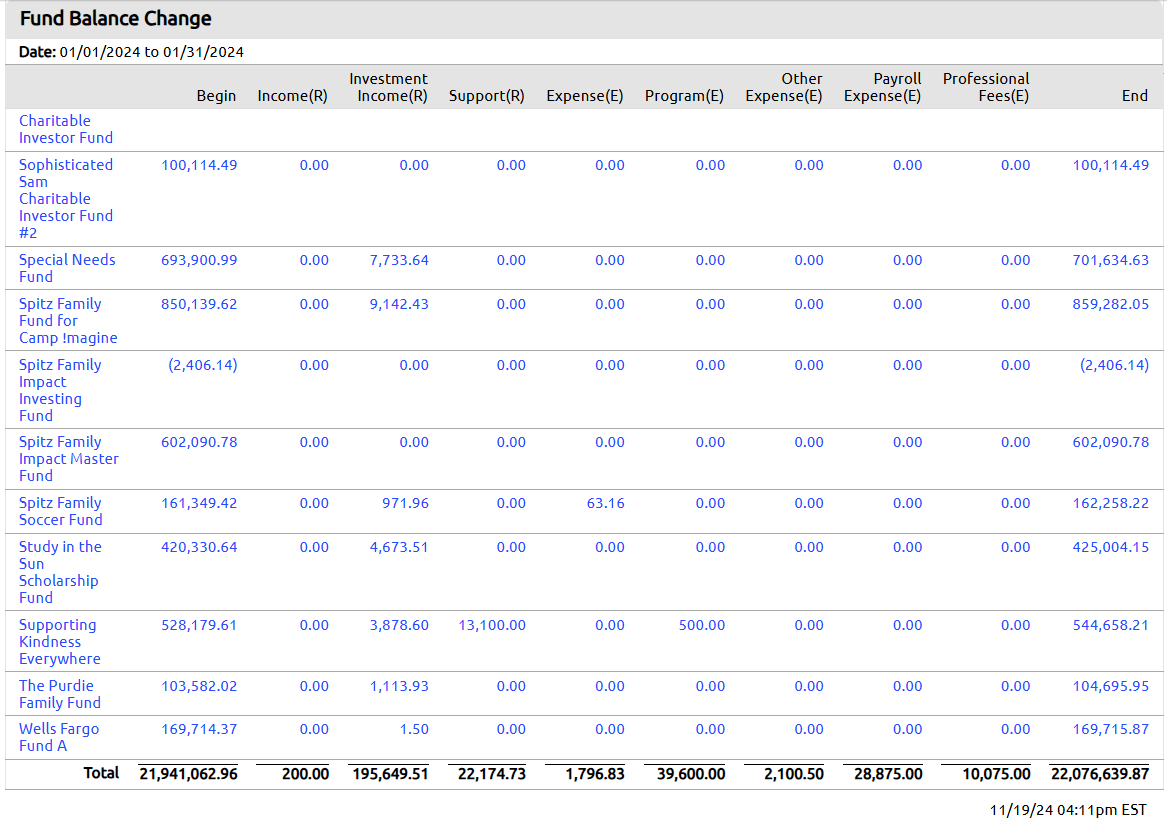Open the Spitz Family Soccer Fund link

(x=60, y=511)
